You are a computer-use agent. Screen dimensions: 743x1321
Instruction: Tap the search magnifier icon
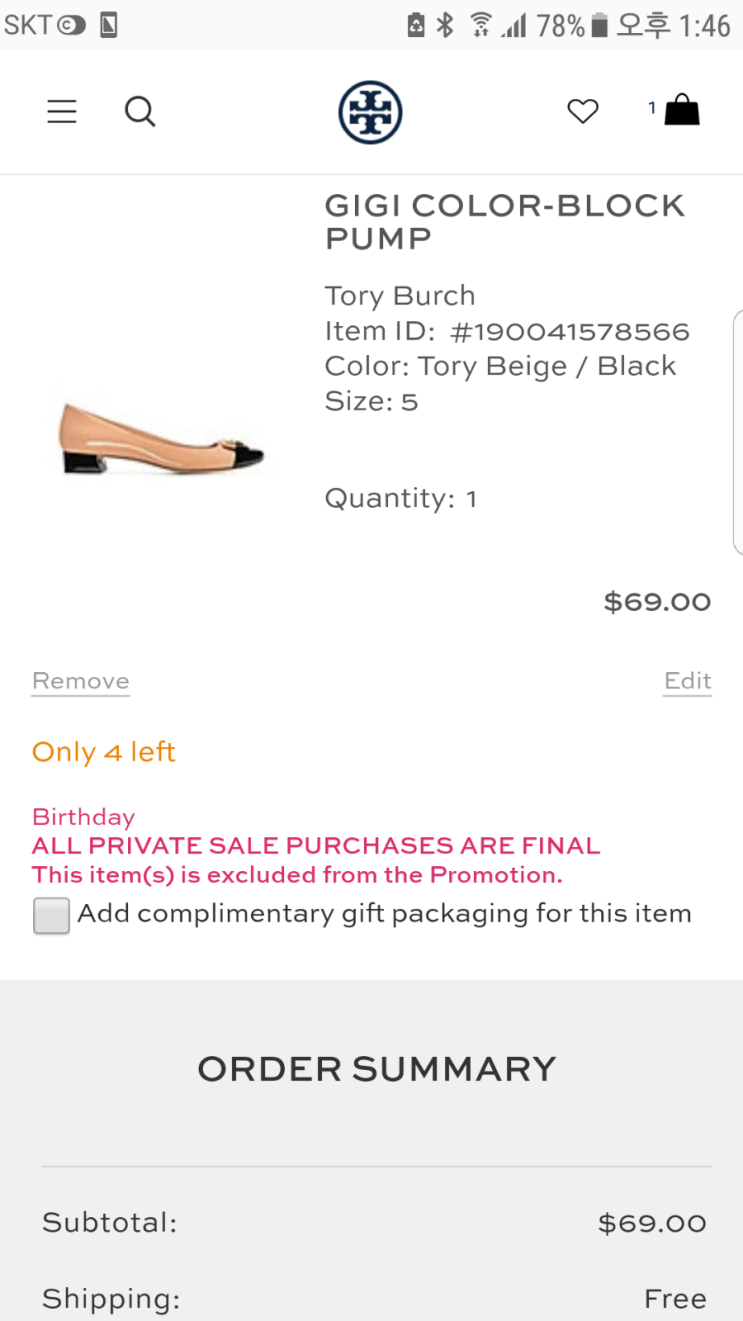pyautogui.click(x=140, y=111)
